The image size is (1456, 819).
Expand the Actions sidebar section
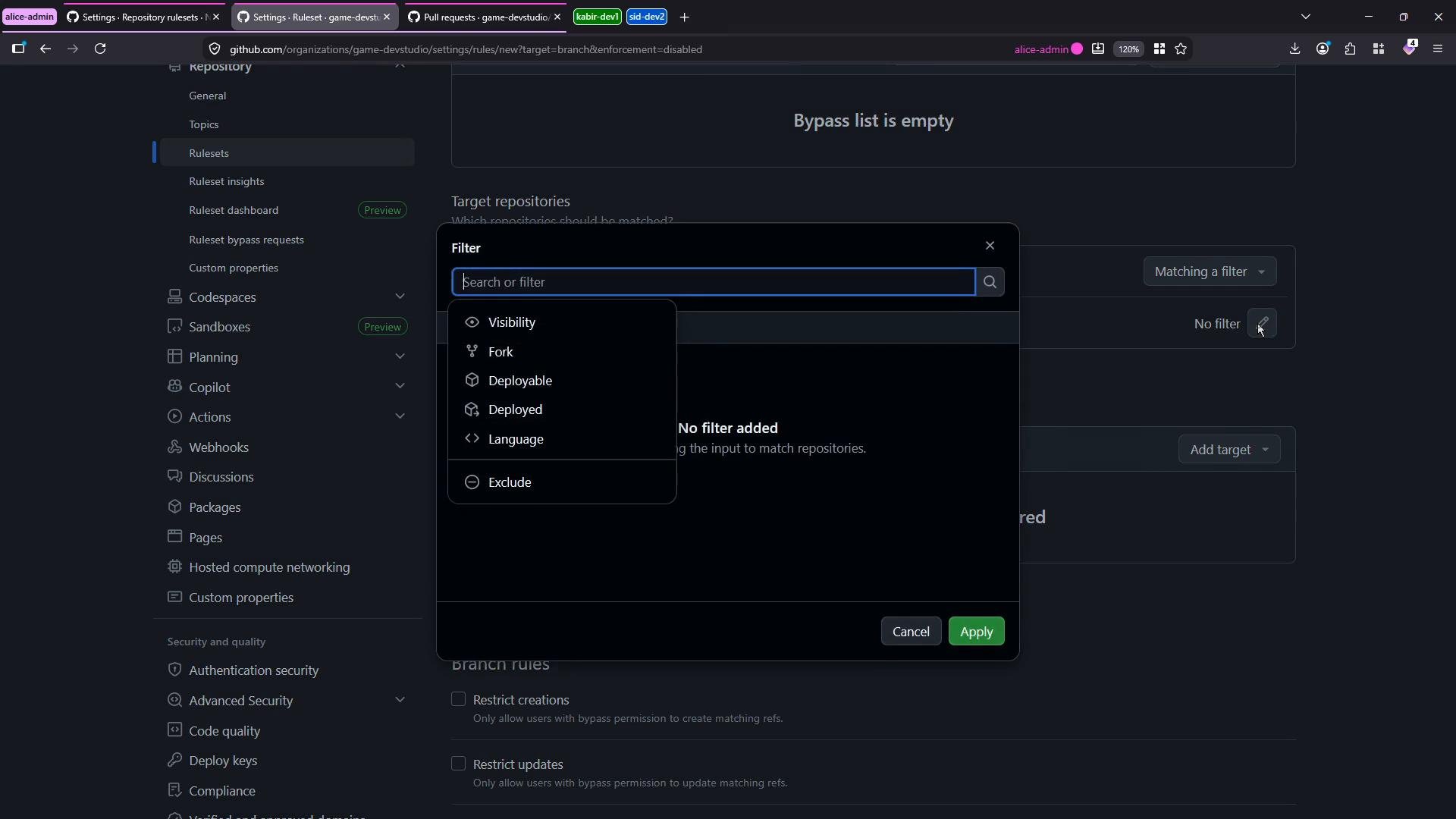pos(400,417)
